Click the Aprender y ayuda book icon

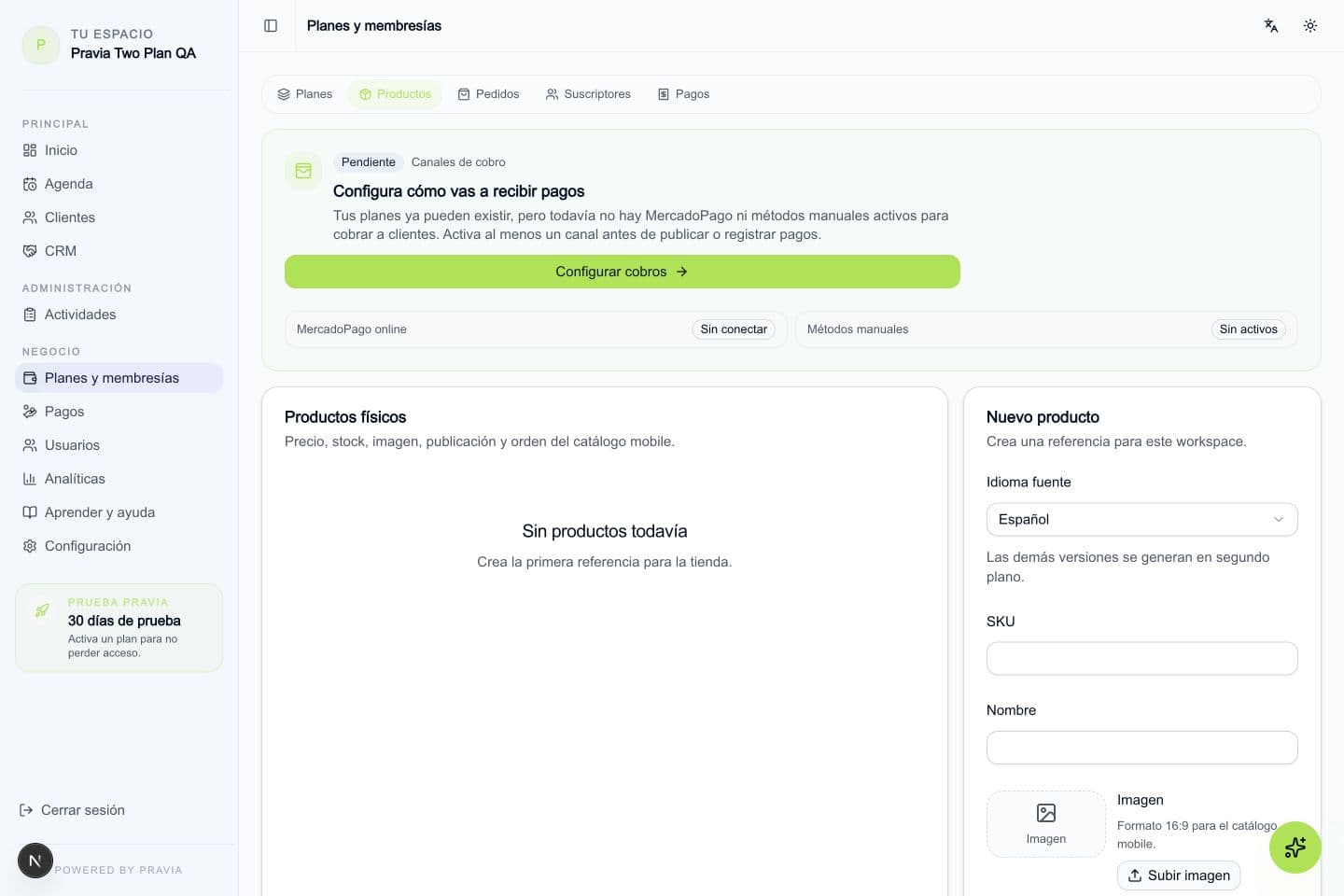tap(30, 512)
